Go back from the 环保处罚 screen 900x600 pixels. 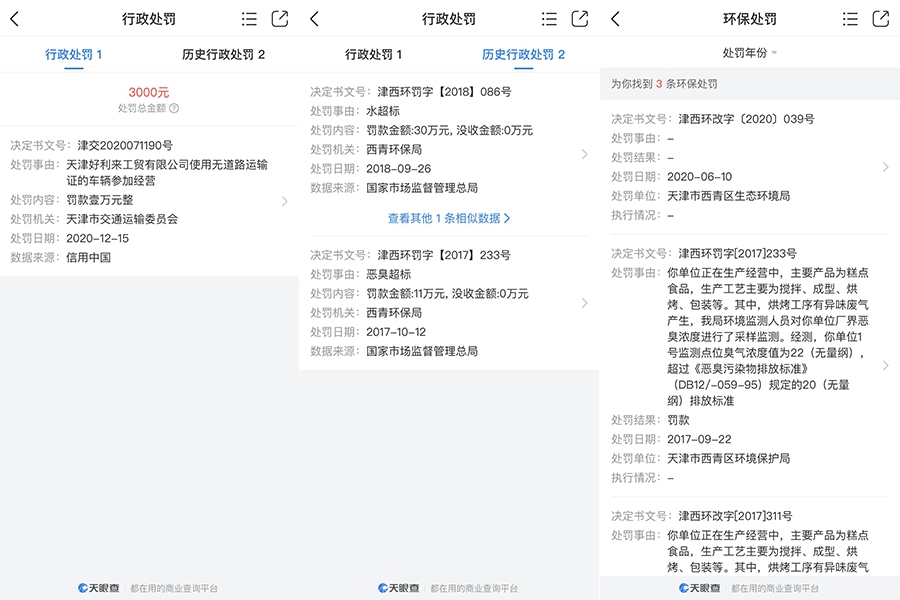pos(615,19)
